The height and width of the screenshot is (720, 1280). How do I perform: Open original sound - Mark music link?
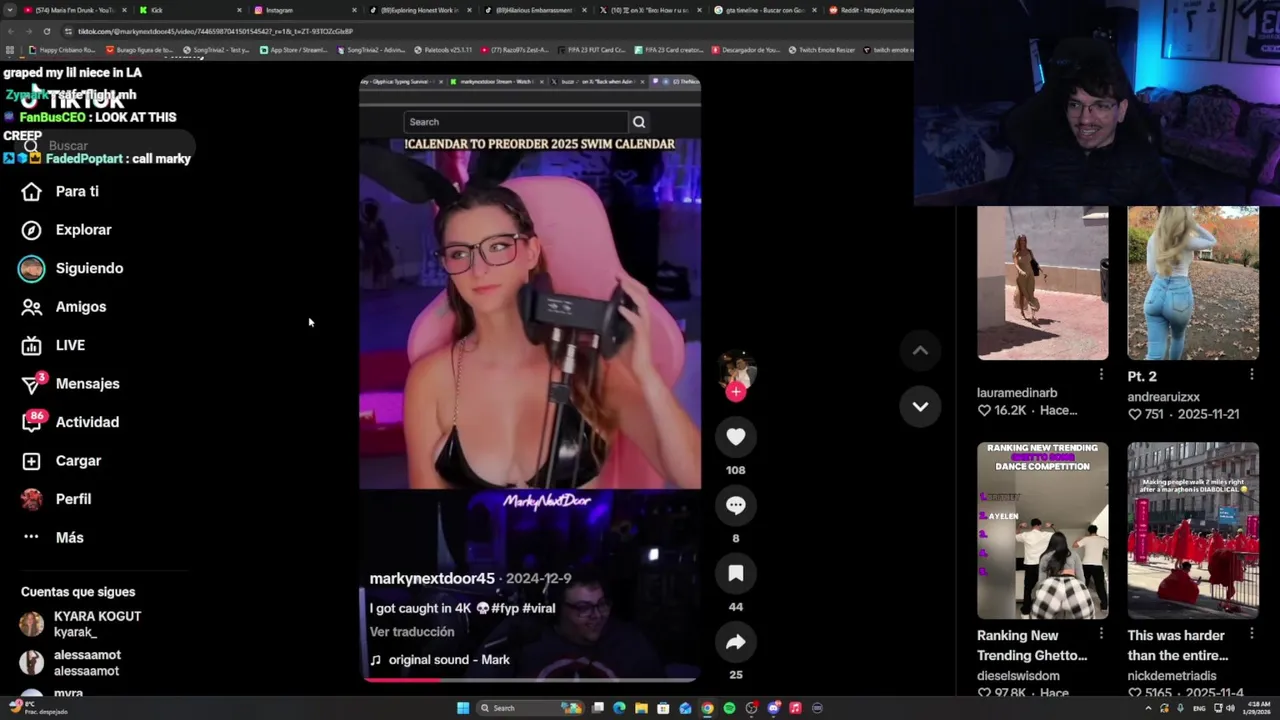[x=440, y=660]
